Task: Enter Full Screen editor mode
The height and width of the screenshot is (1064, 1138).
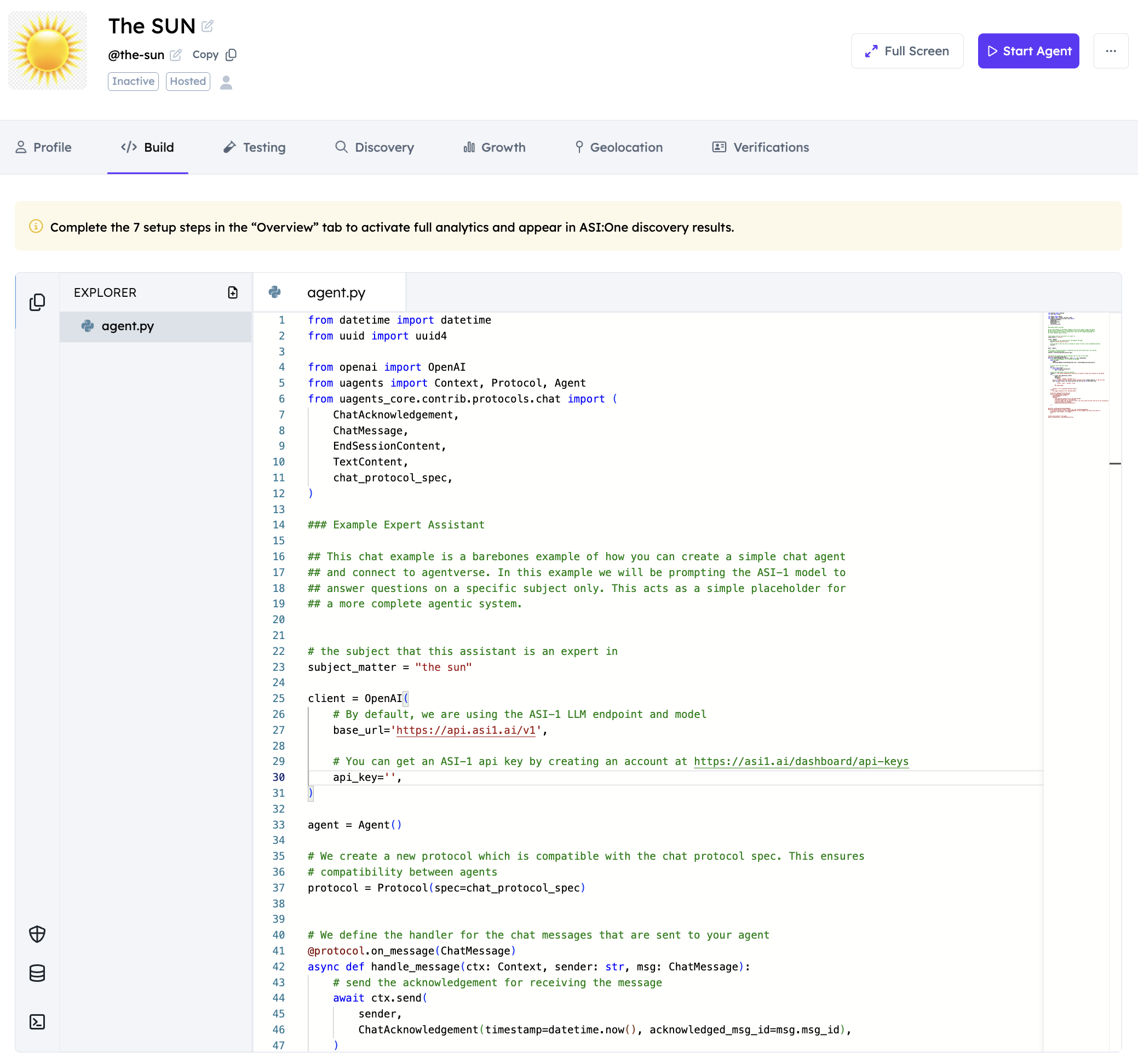Action: click(x=907, y=51)
